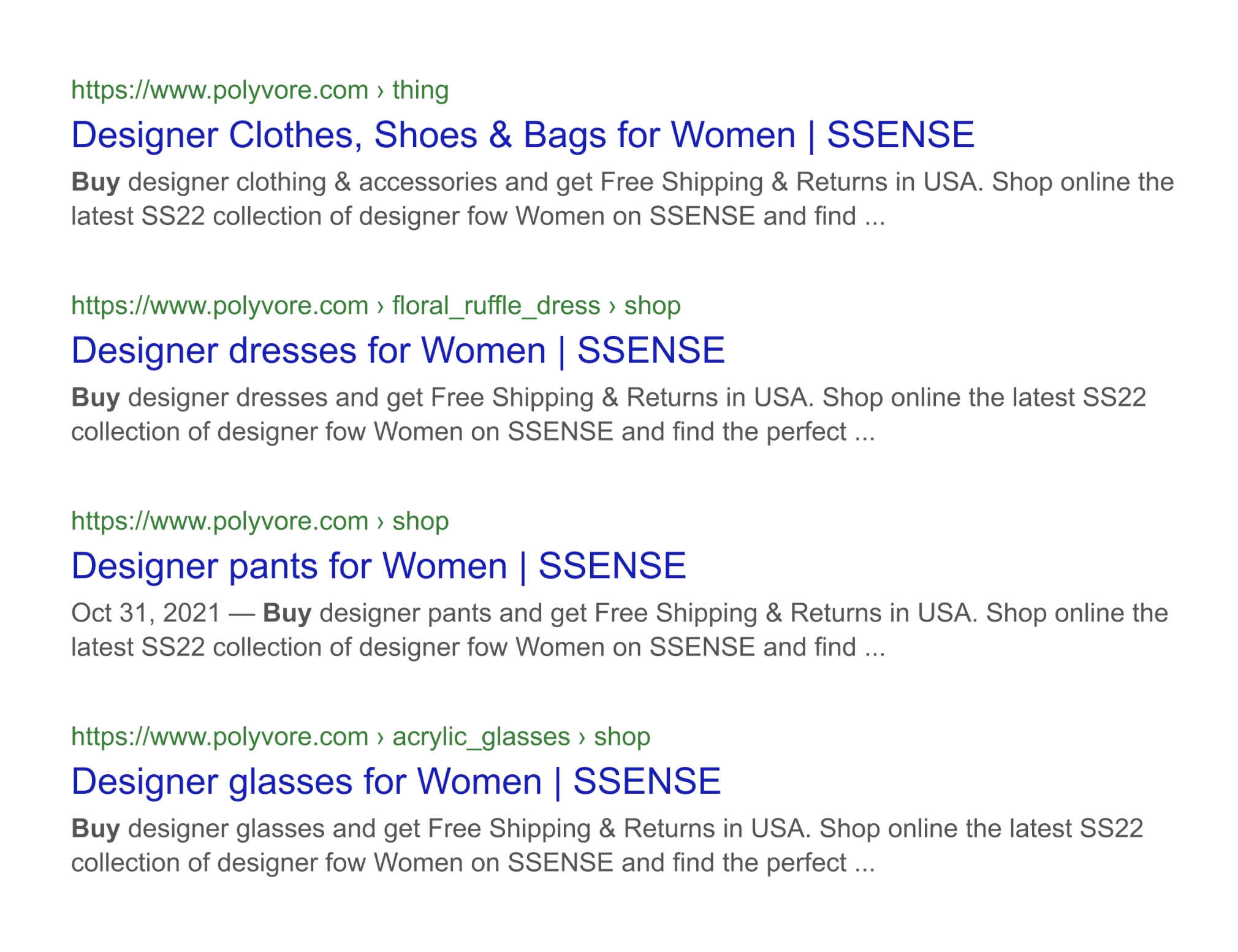This screenshot has width=1238, height=952.
Task: Select the acrylic_glasses breadcrumb segment
Action: pyautogui.click(x=479, y=736)
